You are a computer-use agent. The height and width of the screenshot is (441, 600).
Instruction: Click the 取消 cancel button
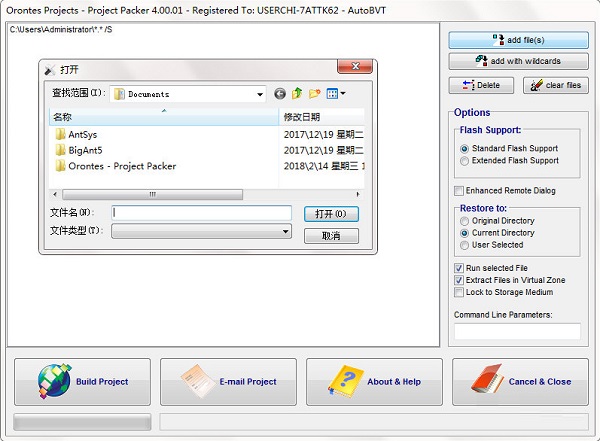(x=331, y=236)
